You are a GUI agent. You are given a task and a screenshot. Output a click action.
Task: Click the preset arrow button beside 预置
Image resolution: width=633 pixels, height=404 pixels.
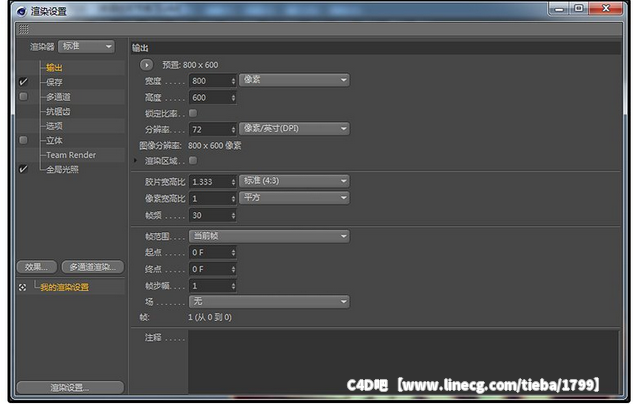pyautogui.click(x=146, y=64)
